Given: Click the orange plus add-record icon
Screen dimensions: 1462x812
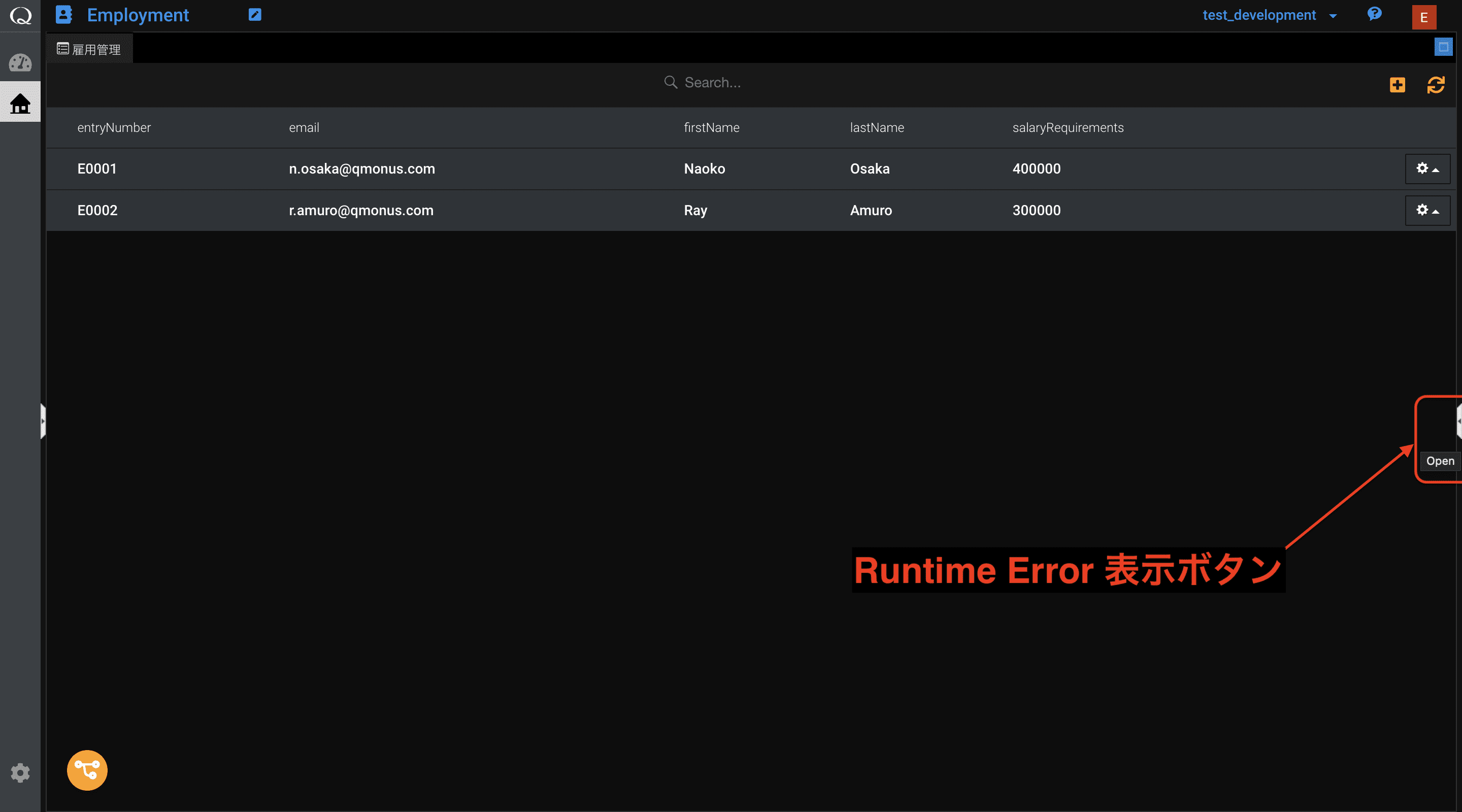Looking at the screenshot, I should (x=1398, y=85).
